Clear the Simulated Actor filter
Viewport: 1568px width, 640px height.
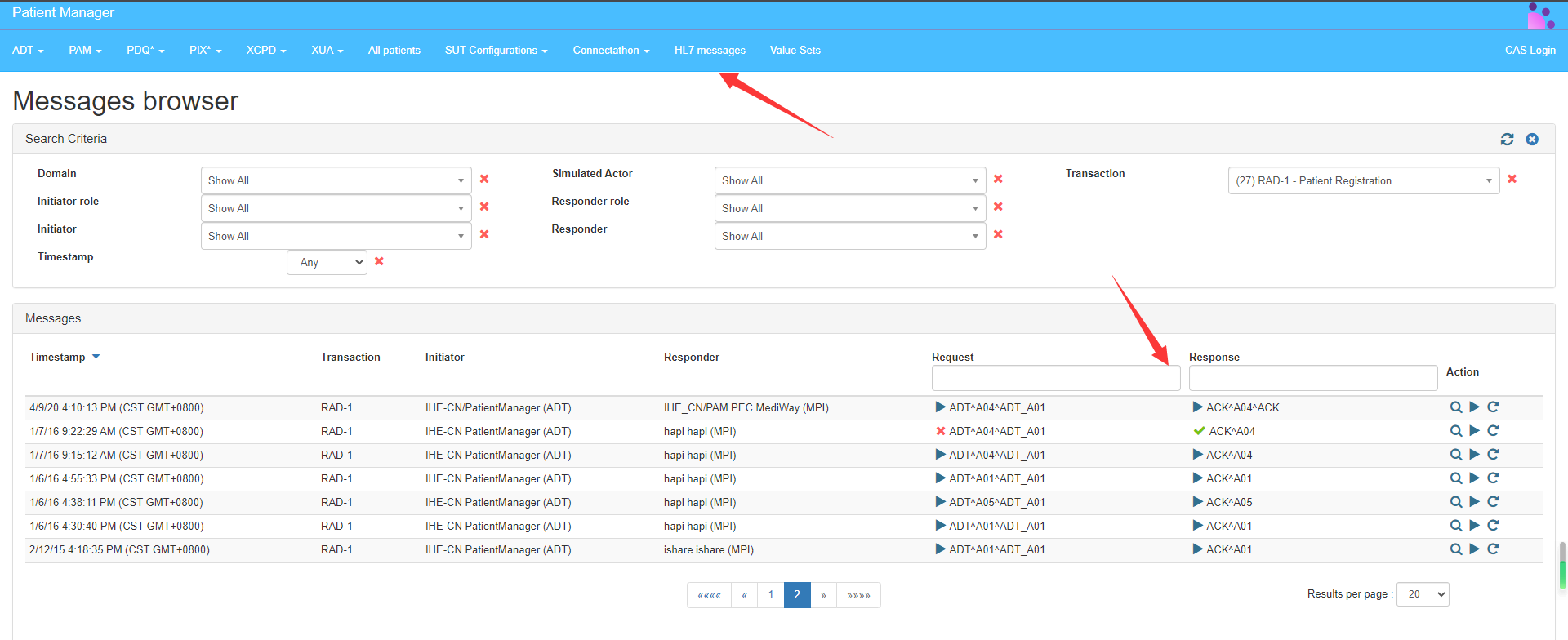[998, 179]
